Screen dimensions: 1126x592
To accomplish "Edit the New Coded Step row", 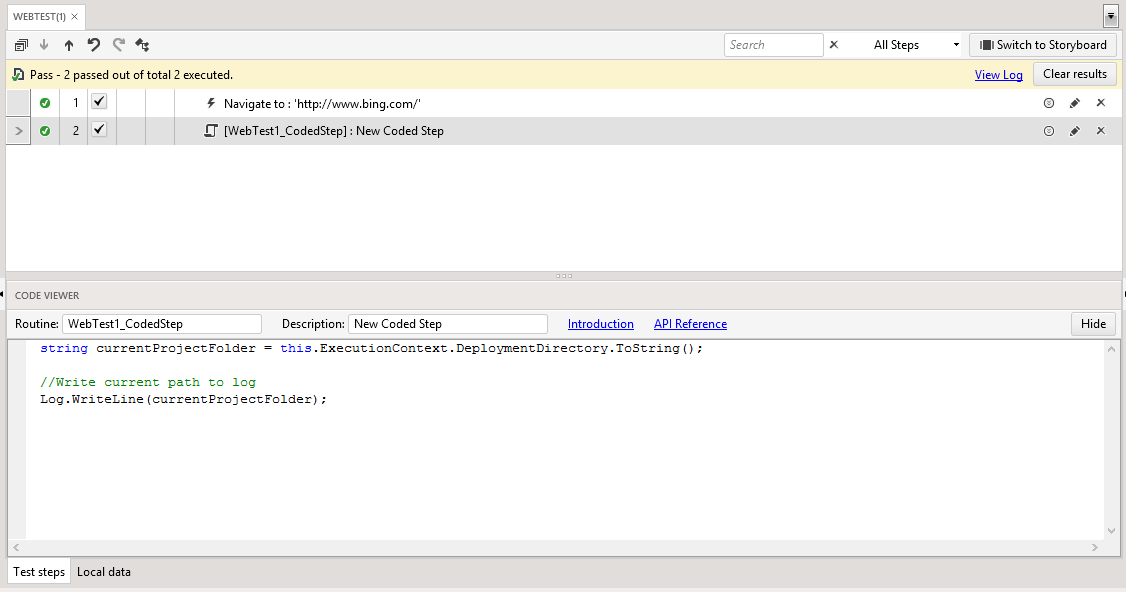I will [x=1074, y=131].
